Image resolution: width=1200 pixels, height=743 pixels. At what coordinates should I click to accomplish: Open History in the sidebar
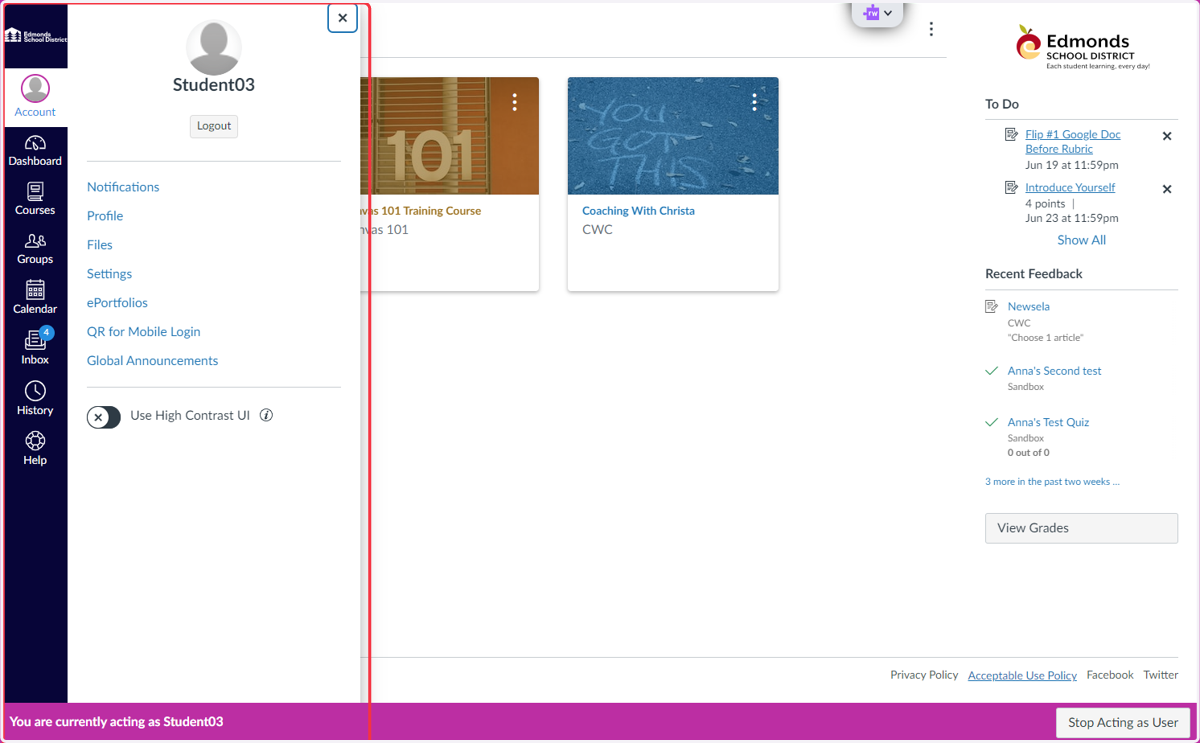[35, 398]
